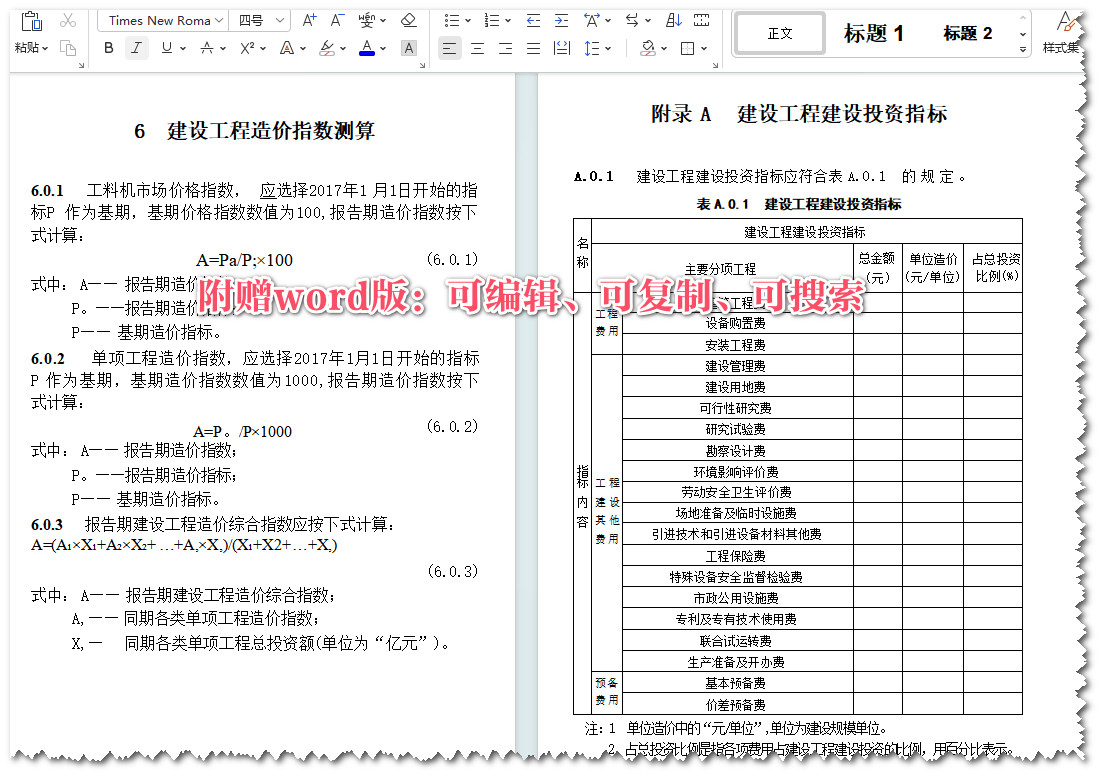Select the 标题 1 style
This screenshot has width=1104, height=778.
point(875,33)
